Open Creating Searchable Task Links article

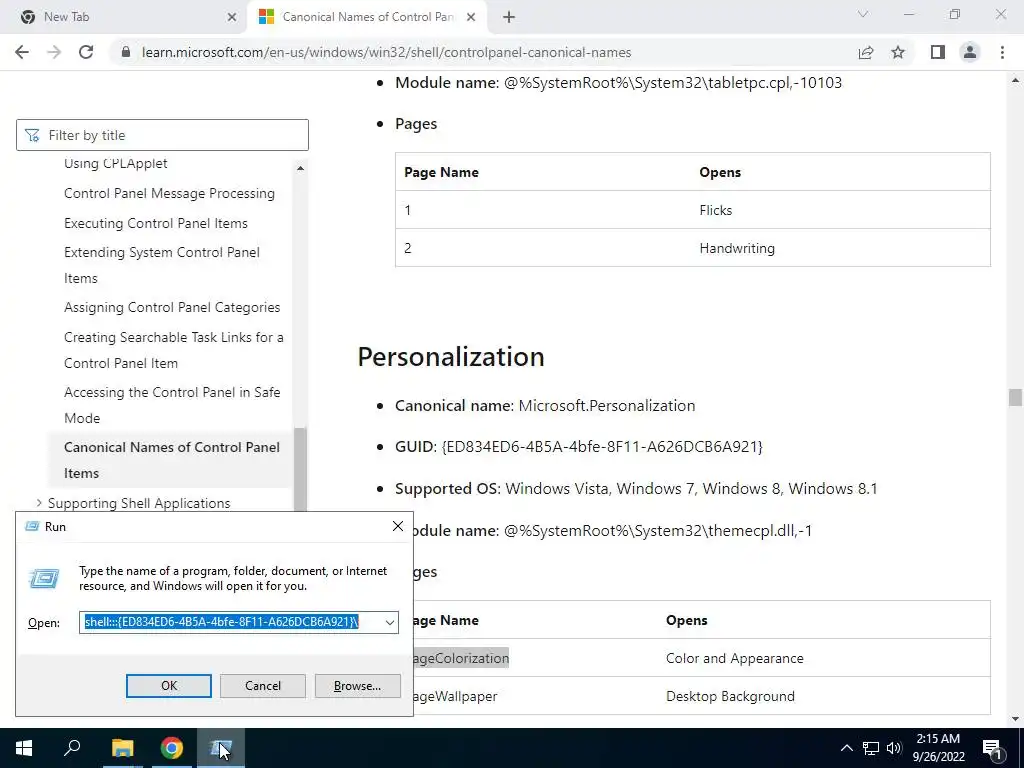coord(174,350)
